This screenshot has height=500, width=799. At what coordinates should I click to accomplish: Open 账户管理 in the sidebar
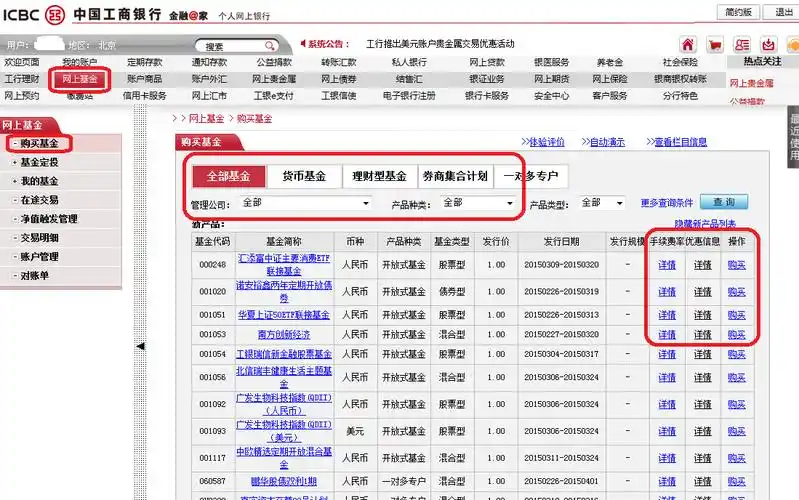(39, 256)
